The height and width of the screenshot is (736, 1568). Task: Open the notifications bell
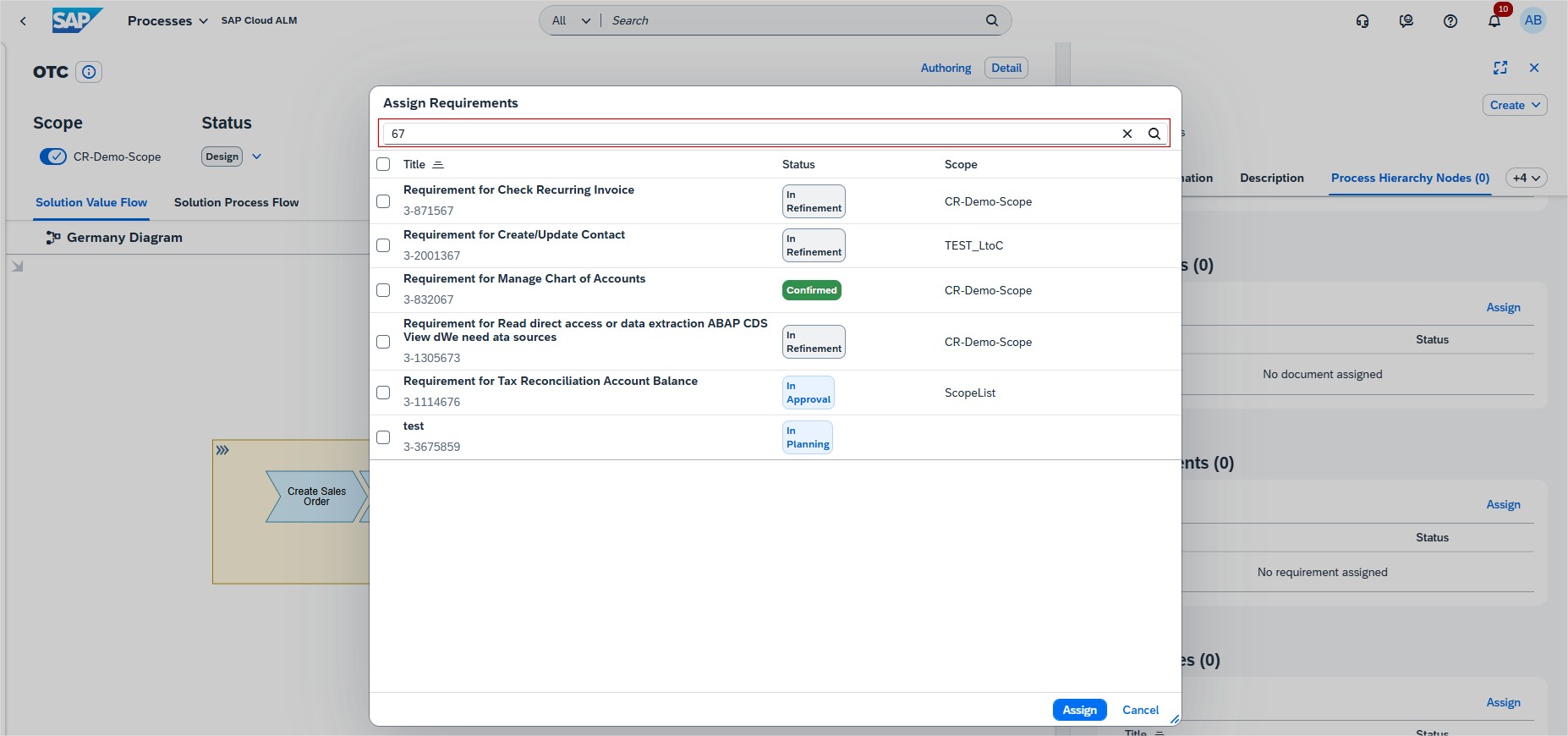point(1494,21)
